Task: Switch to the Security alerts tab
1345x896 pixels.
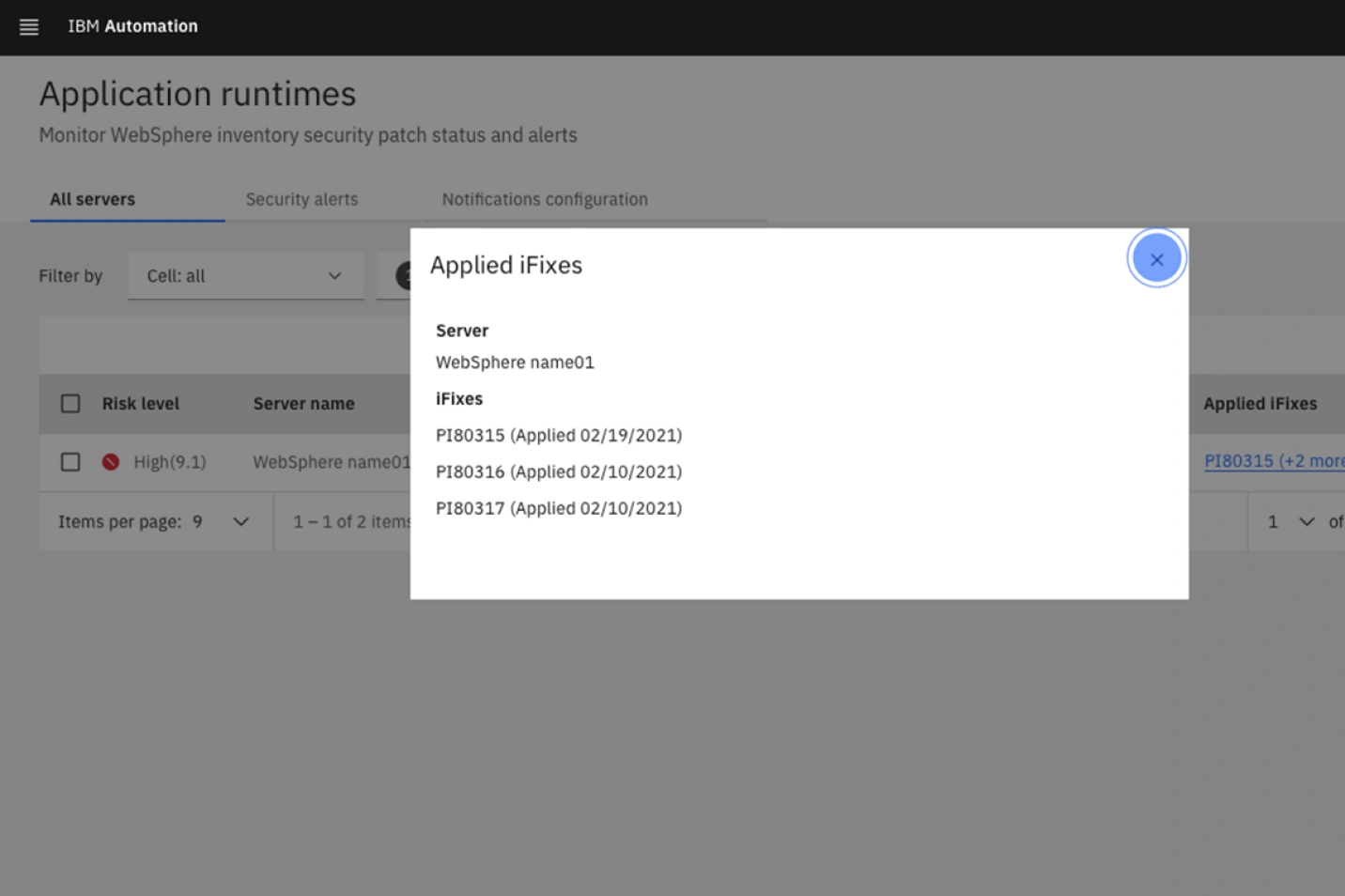Action: pos(301,198)
